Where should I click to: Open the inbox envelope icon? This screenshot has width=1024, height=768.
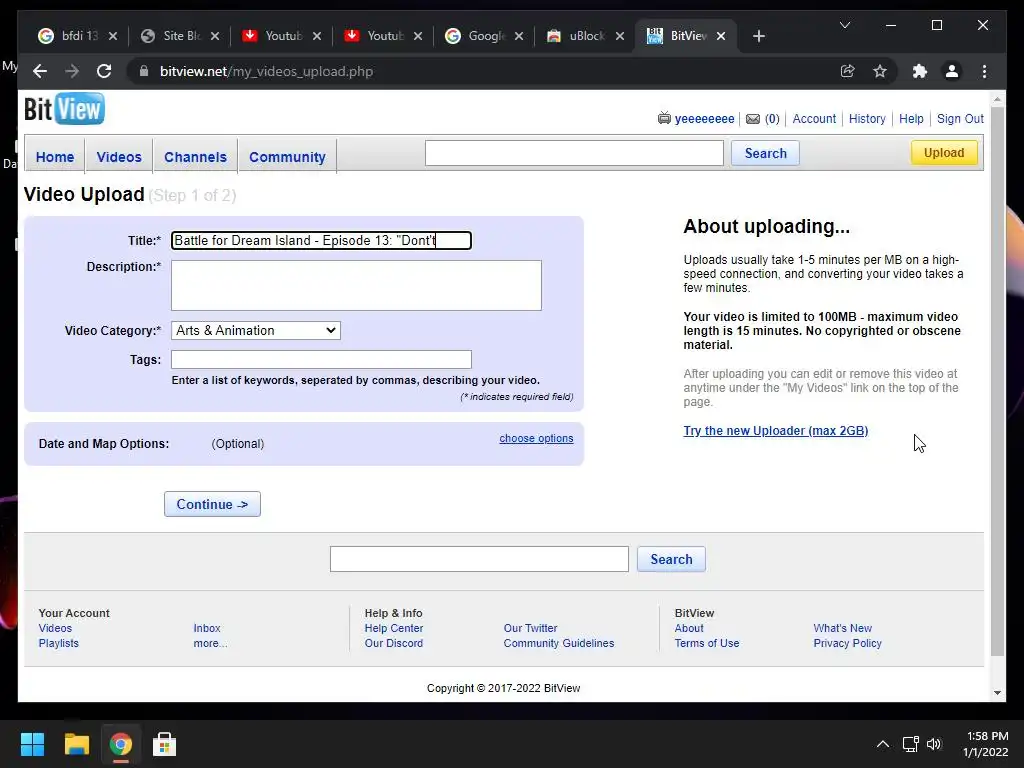coord(753,119)
